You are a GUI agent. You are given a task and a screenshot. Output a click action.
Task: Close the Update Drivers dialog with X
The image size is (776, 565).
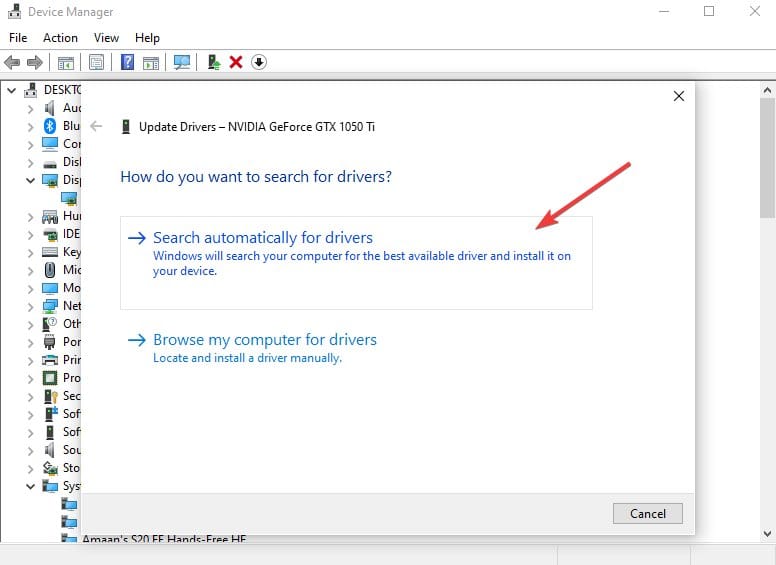point(679,96)
